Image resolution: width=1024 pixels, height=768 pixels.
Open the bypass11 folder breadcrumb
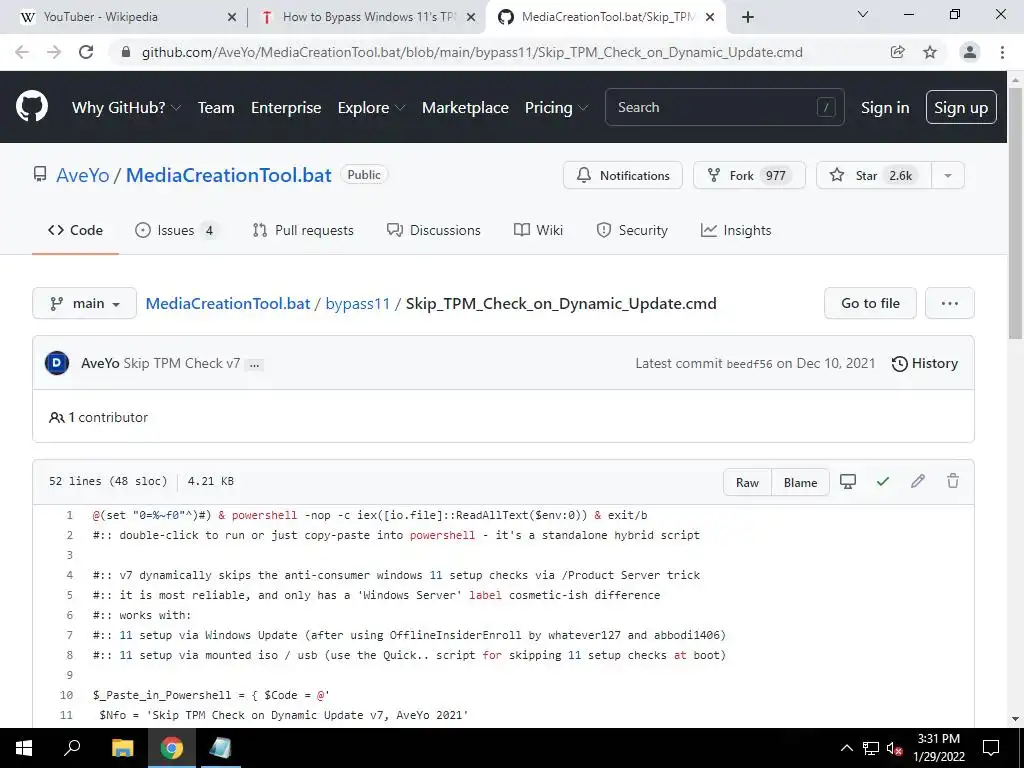[x=357, y=304]
